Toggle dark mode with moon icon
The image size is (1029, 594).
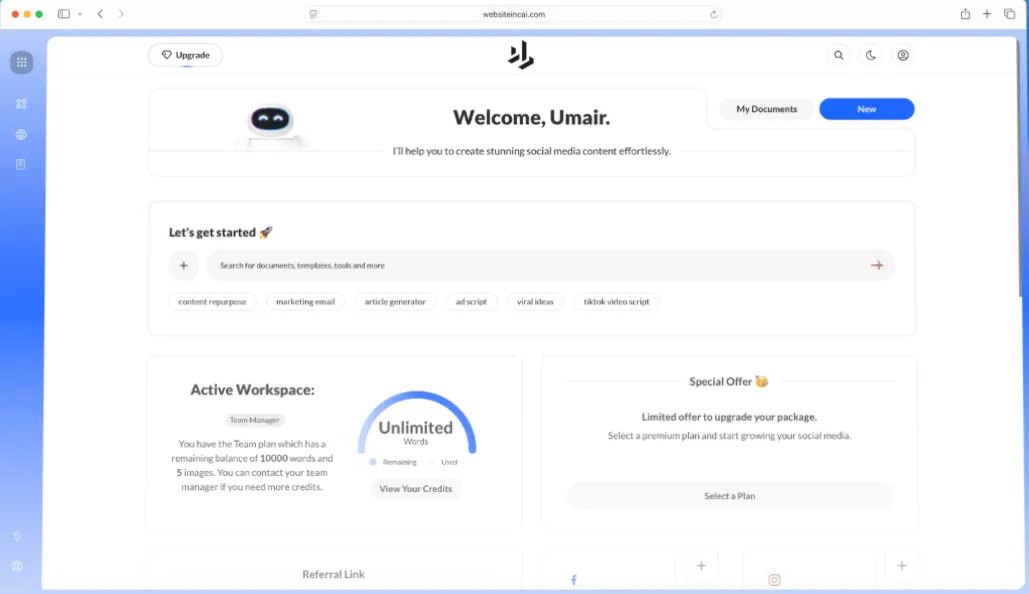click(871, 56)
